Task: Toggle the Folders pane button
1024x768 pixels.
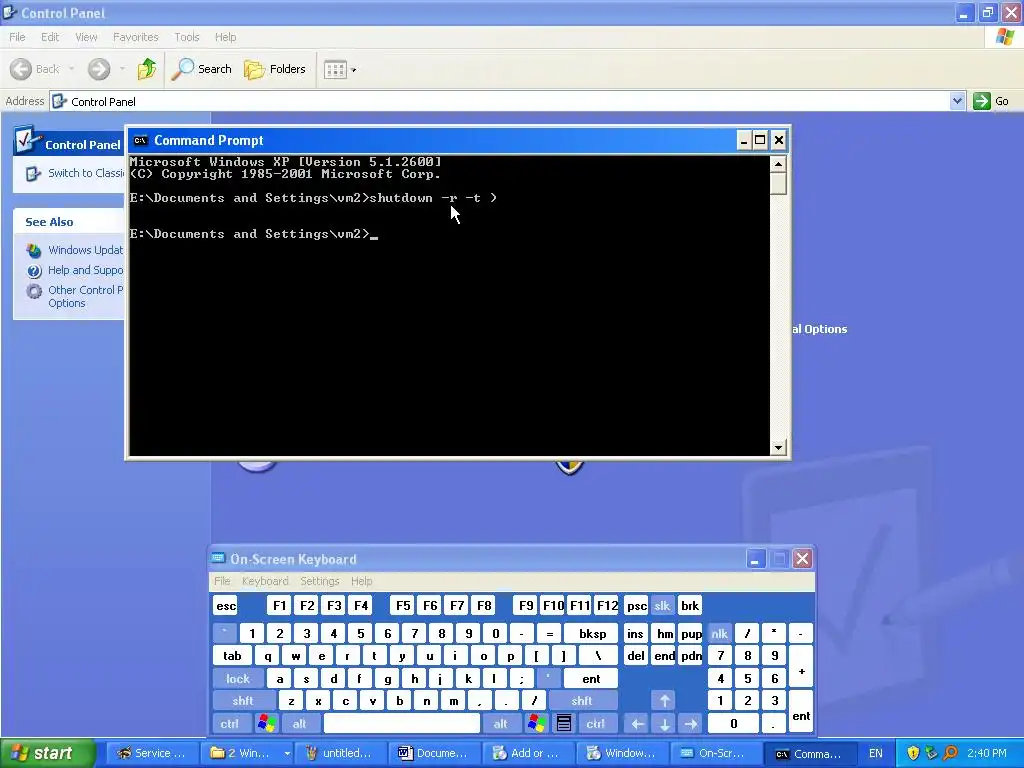Action: [275, 69]
